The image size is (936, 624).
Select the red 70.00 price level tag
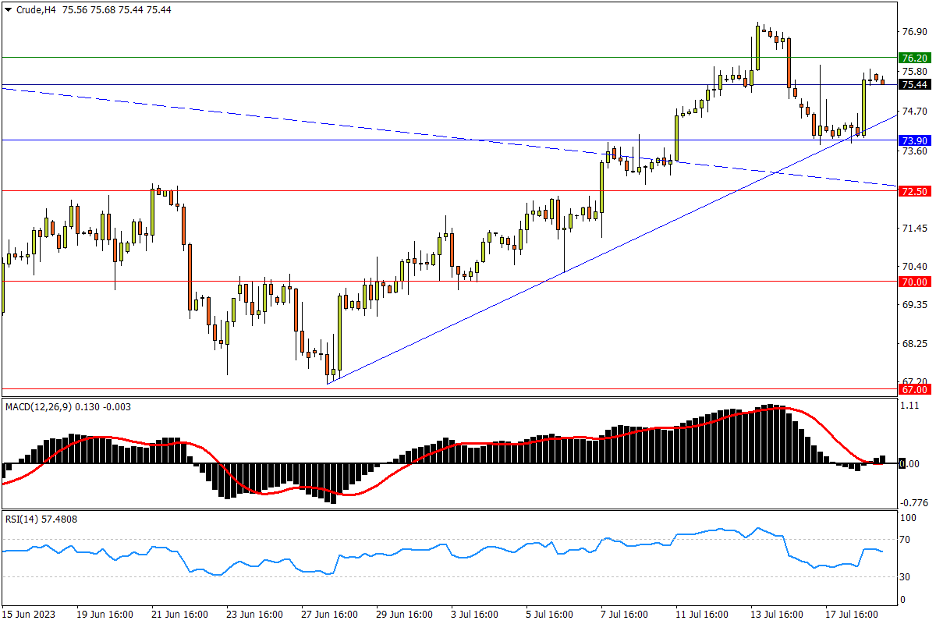click(915, 283)
